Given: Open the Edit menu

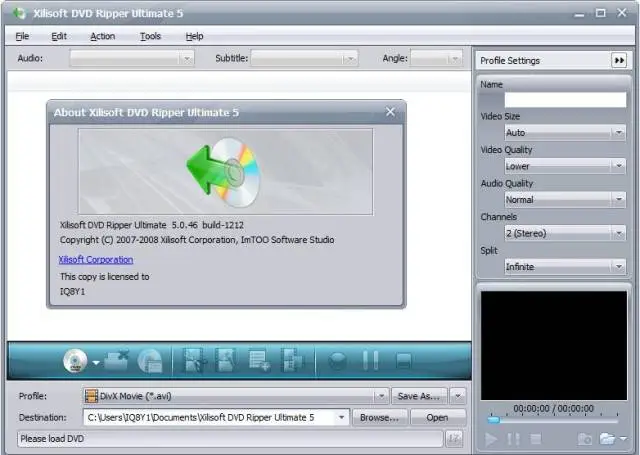Looking at the screenshot, I should [x=59, y=36].
